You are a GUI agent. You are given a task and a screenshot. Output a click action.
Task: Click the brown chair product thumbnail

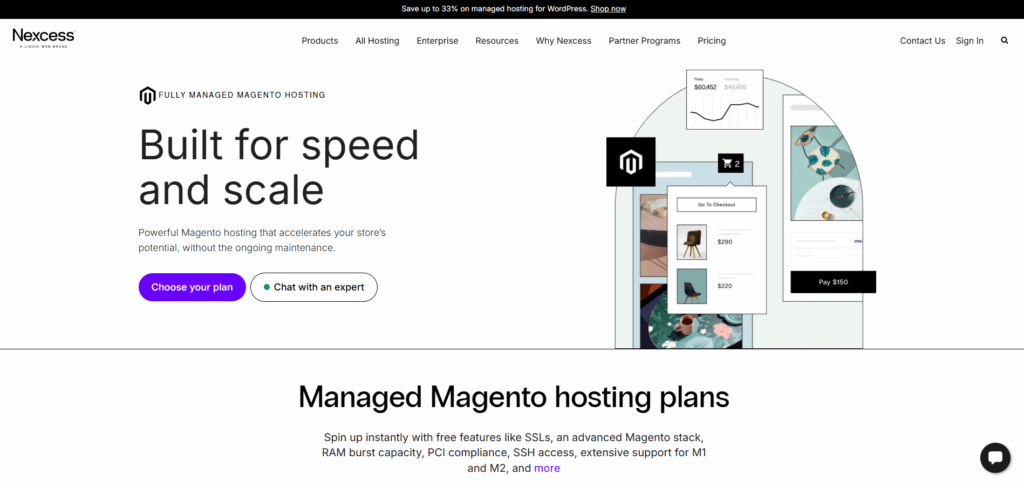(x=692, y=242)
